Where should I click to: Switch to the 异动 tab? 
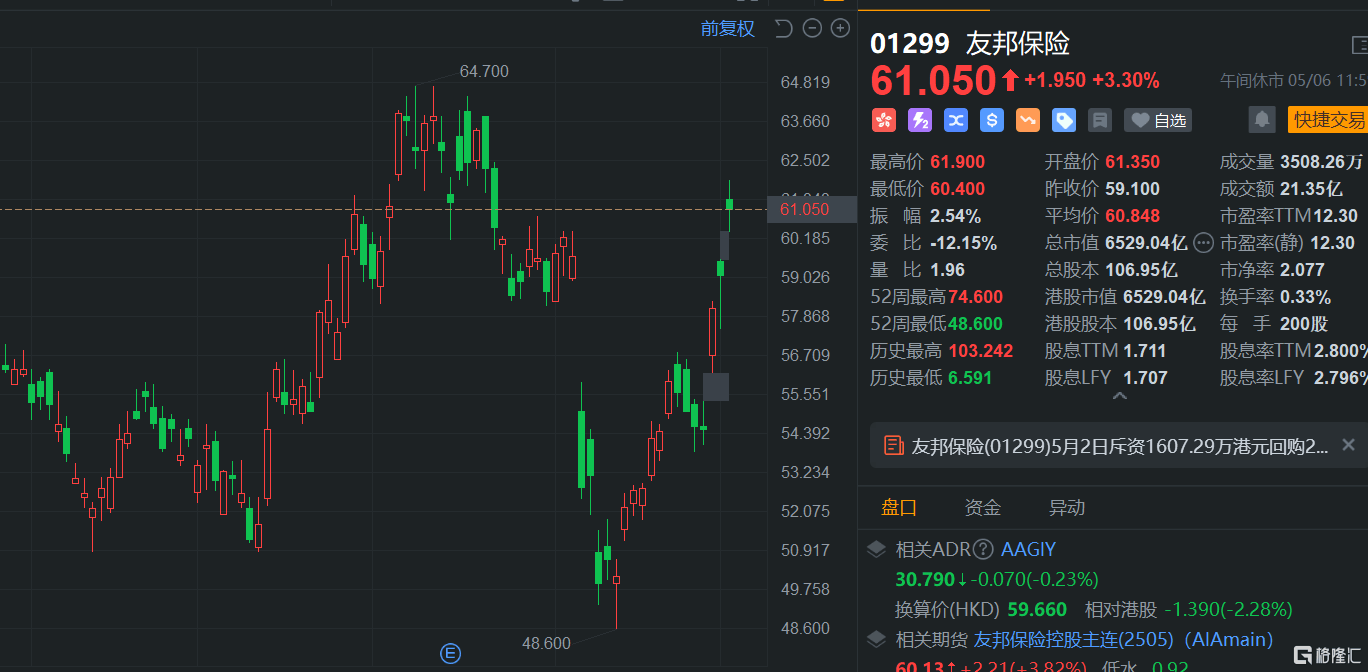[1066, 508]
